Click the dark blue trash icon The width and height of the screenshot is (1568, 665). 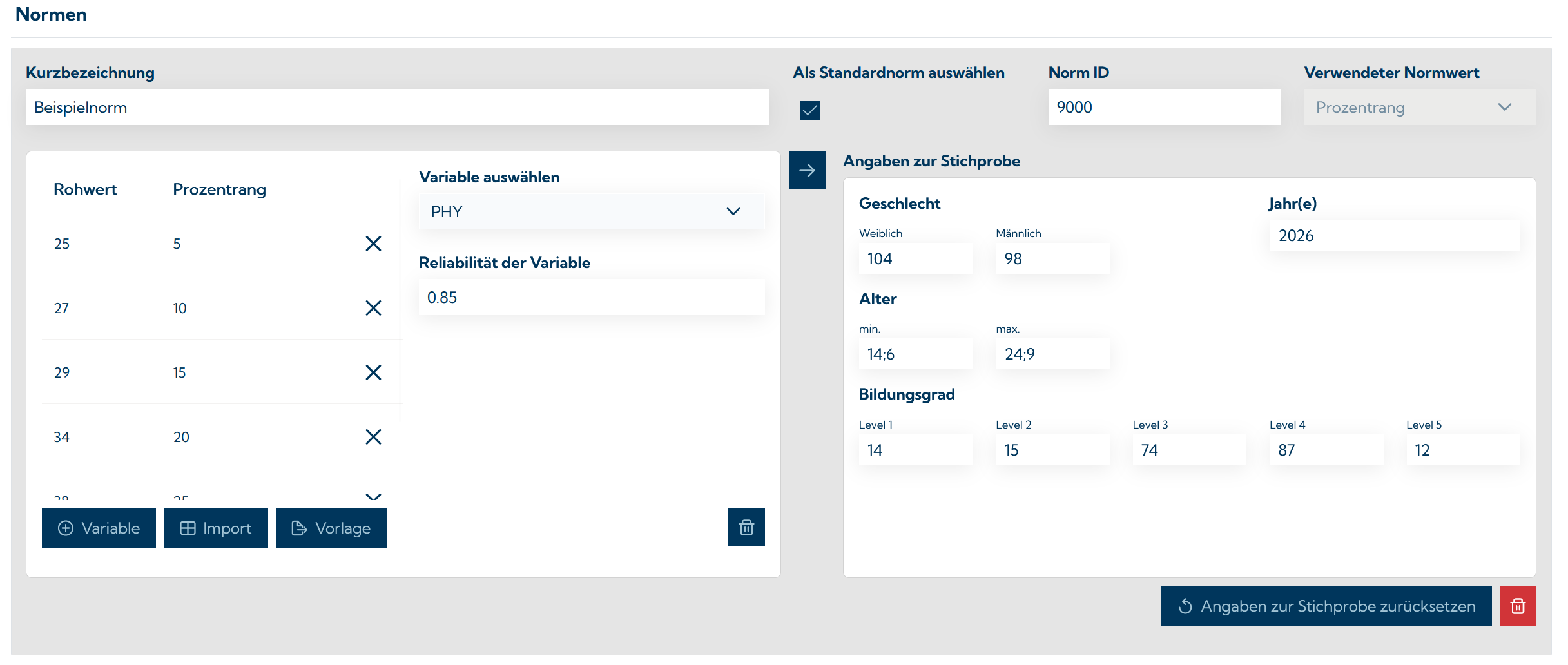[x=746, y=528]
